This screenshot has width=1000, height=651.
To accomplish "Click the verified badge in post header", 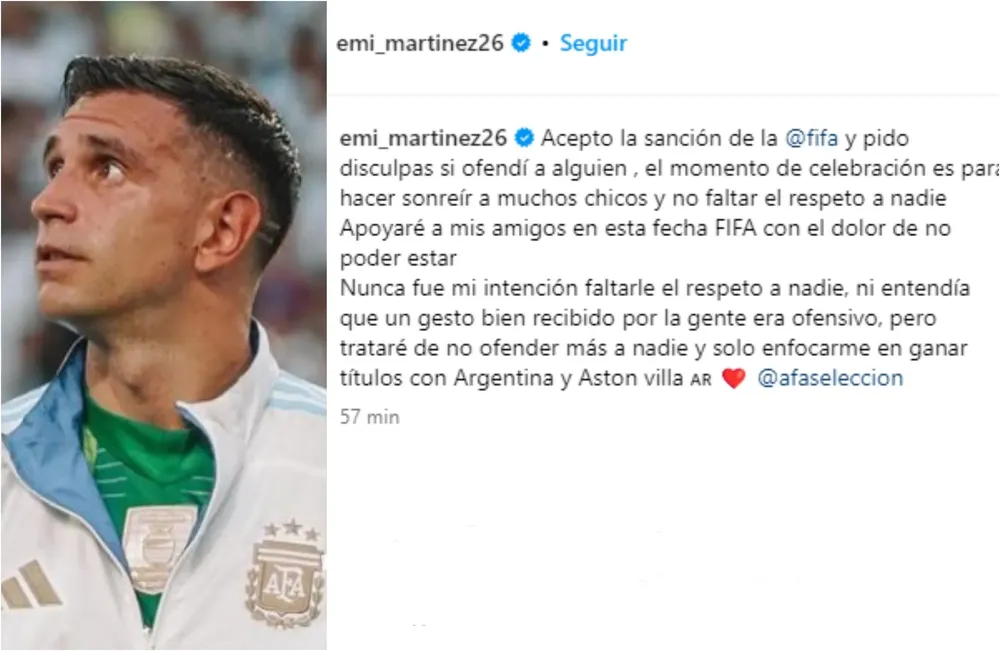I will 521,43.
